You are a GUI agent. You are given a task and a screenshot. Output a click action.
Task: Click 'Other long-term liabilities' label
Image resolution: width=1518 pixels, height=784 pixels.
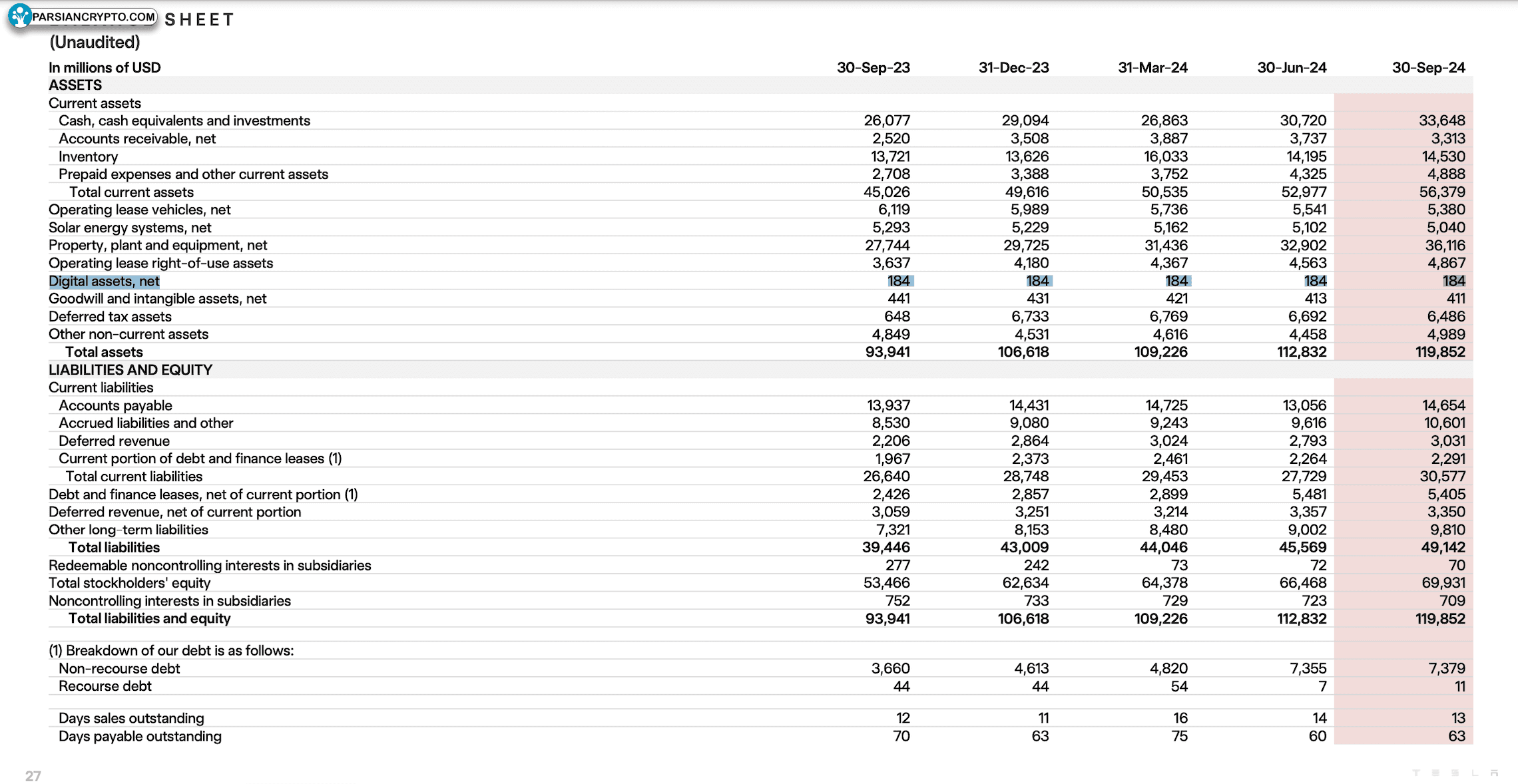(x=128, y=530)
